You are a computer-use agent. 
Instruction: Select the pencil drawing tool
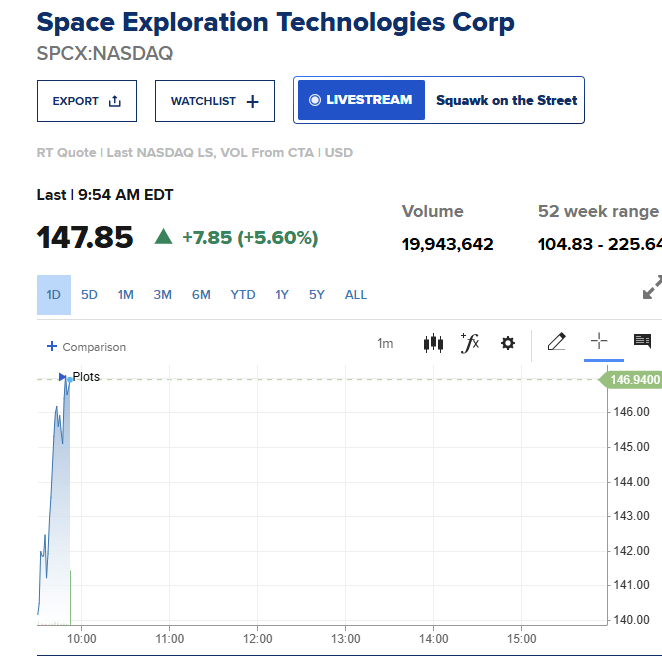[x=556, y=342]
